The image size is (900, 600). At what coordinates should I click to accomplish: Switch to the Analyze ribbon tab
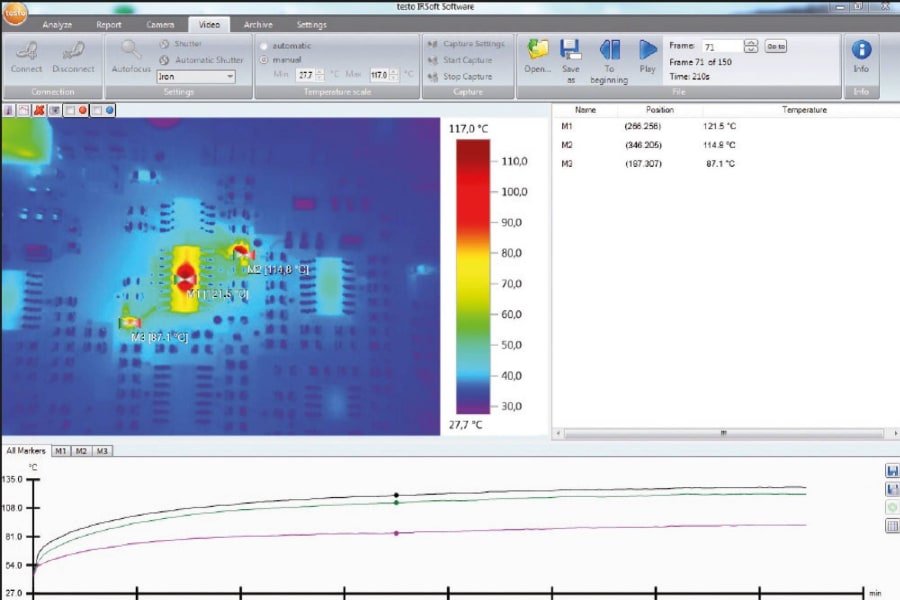coord(57,25)
